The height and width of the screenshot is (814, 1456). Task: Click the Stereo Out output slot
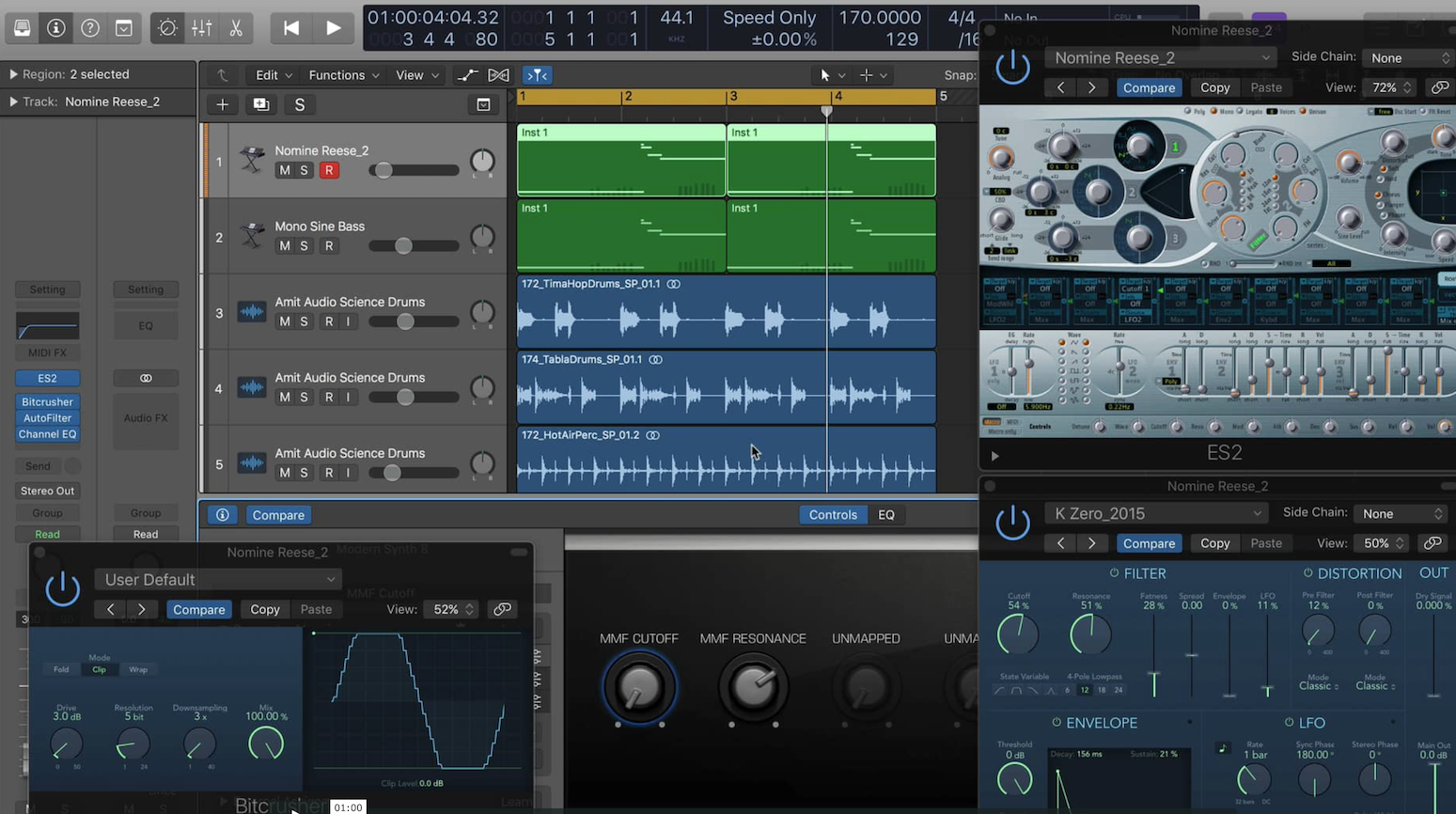(47, 491)
